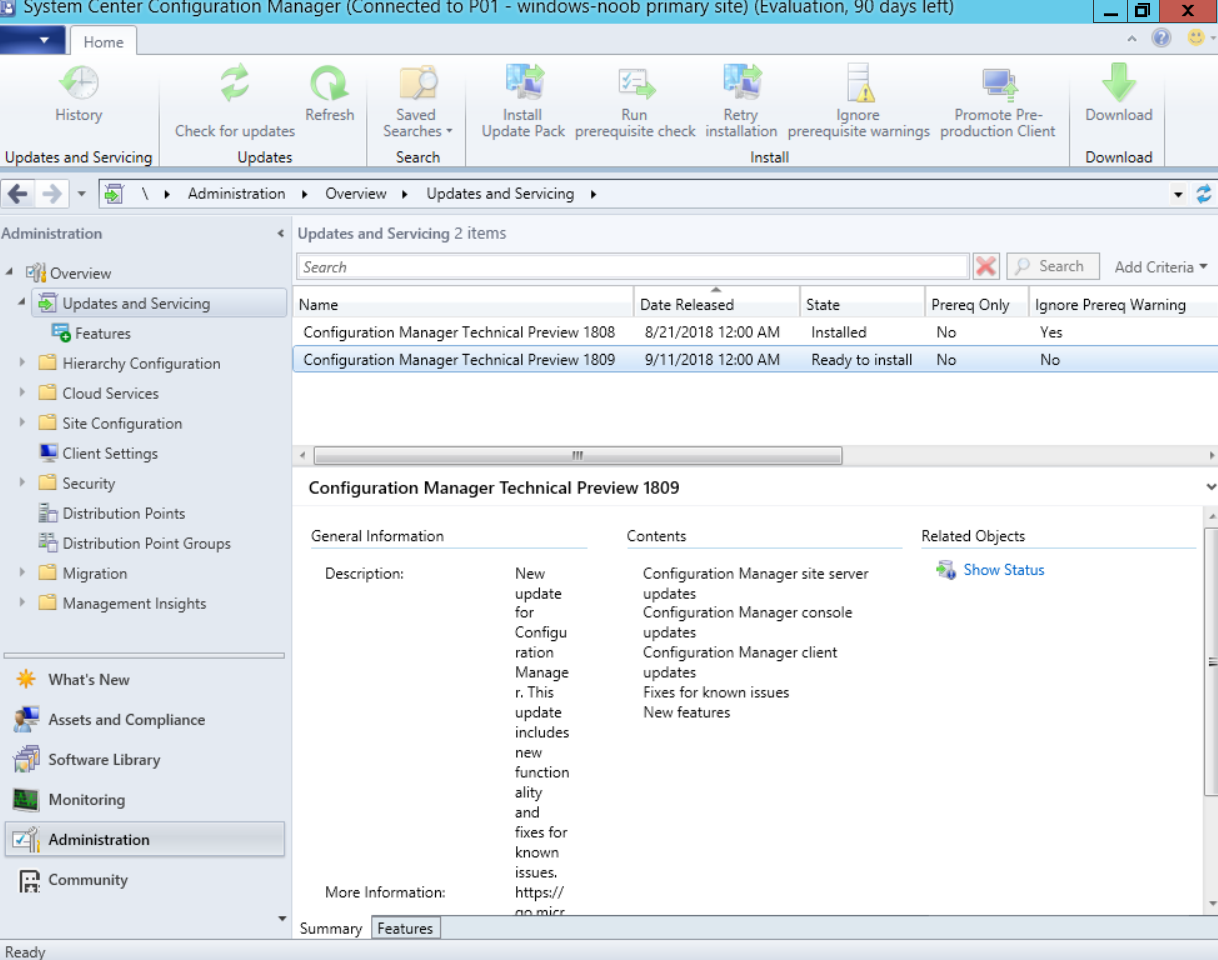
Task: Collapse the Administration navigation pane
Action: coord(281,234)
